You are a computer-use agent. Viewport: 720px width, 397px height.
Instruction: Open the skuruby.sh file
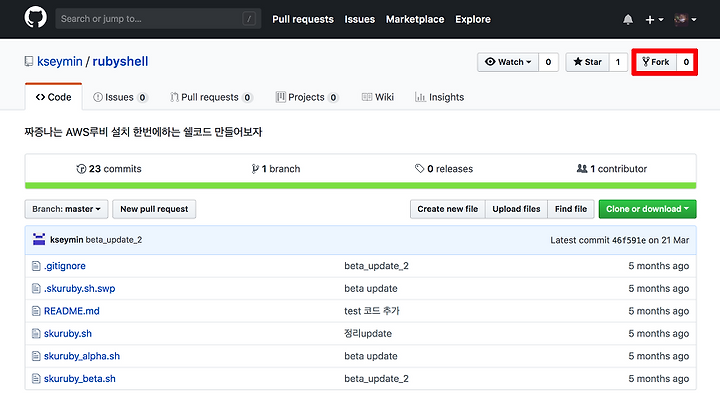pyautogui.click(x=68, y=333)
